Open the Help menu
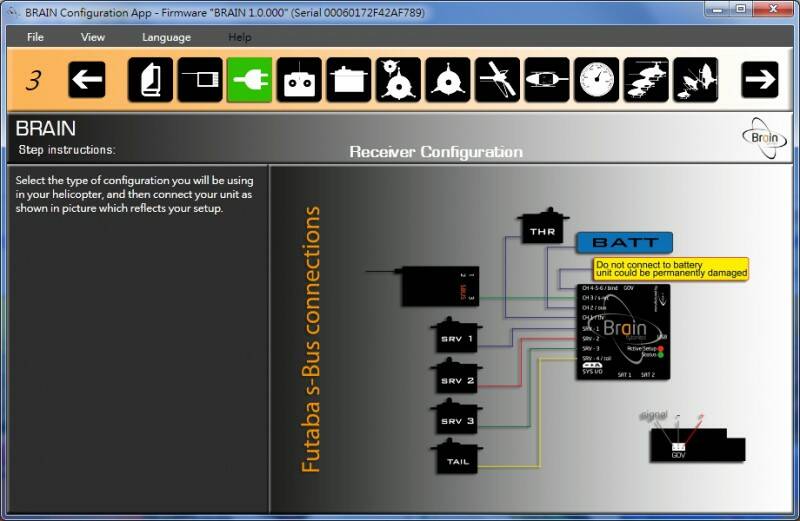 coord(240,37)
